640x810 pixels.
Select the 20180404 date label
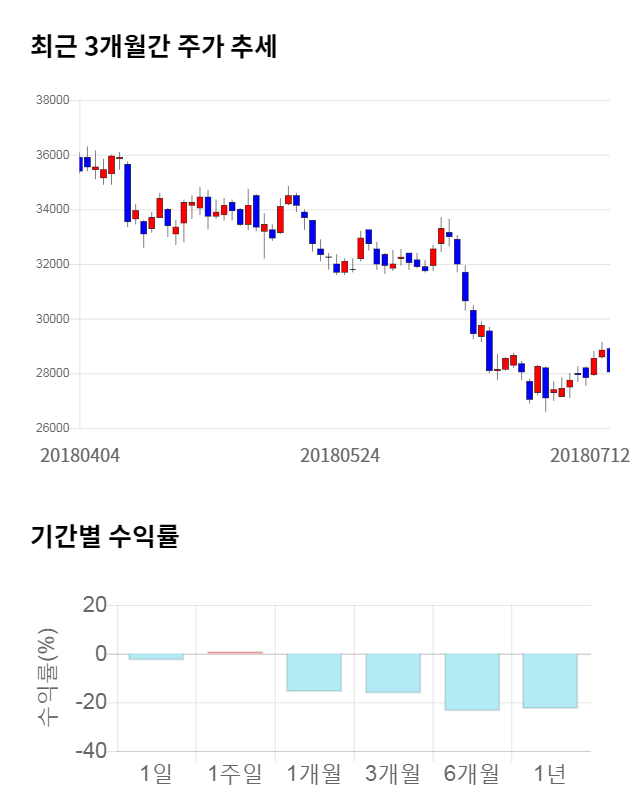[x=80, y=455]
